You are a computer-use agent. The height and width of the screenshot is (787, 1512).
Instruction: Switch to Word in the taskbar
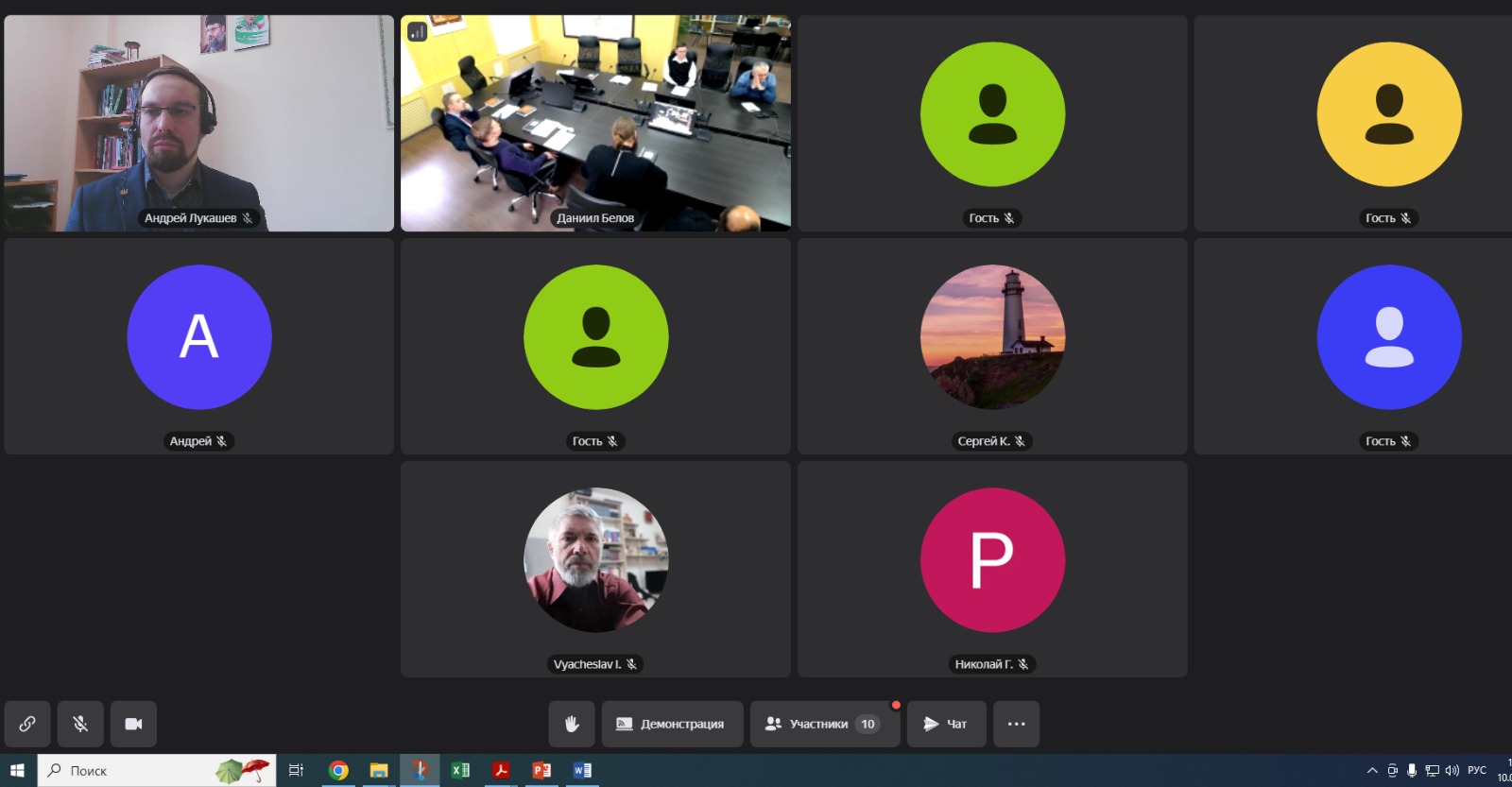582,771
